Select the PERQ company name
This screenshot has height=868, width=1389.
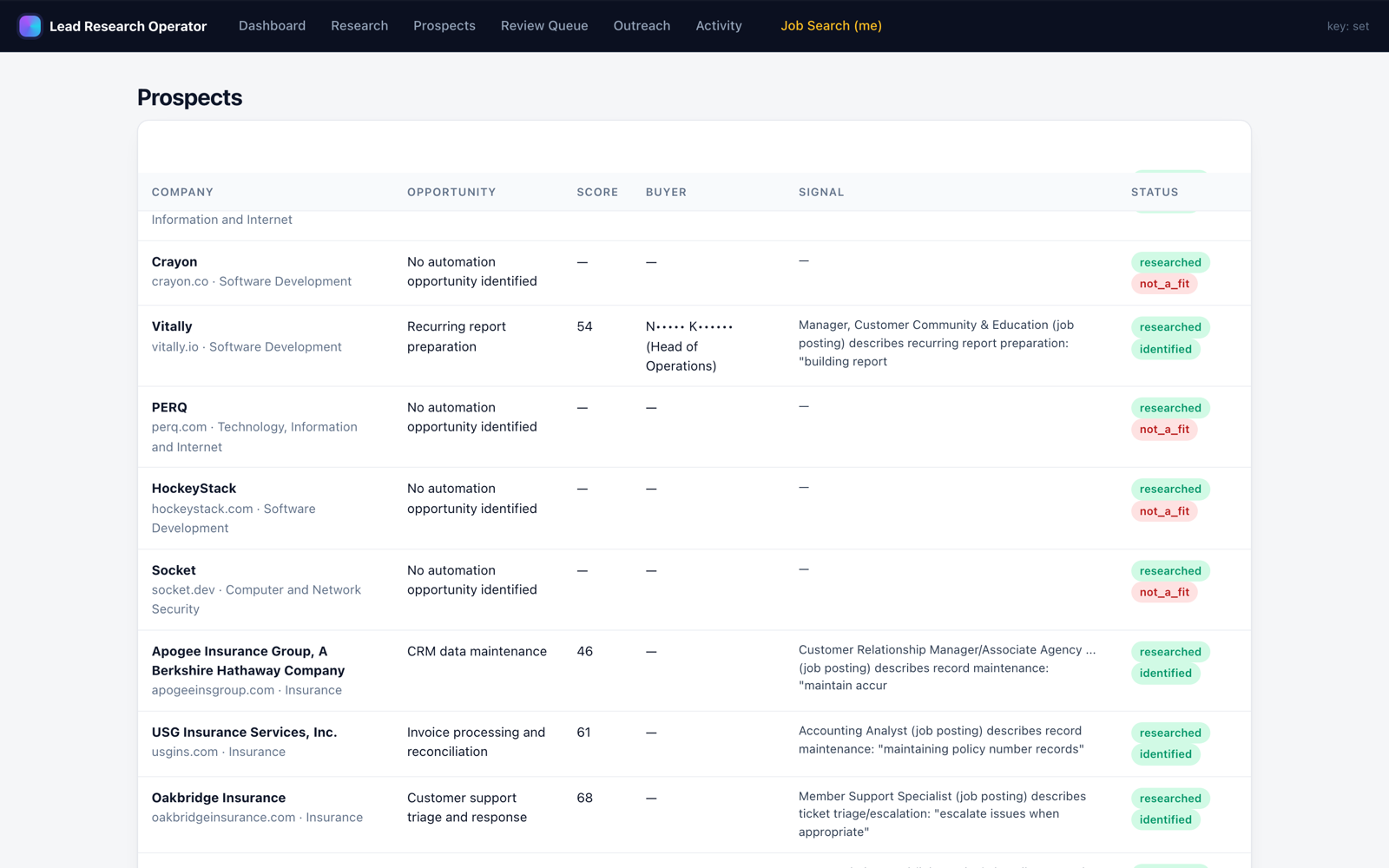[x=169, y=407]
